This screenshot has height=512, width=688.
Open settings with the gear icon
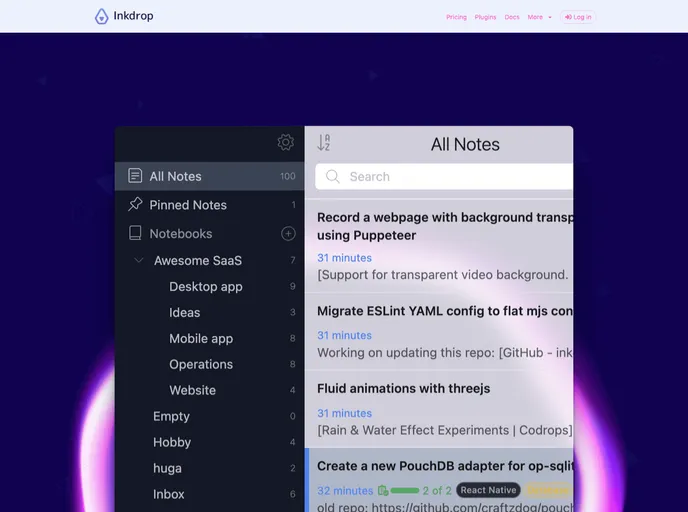pyautogui.click(x=286, y=142)
